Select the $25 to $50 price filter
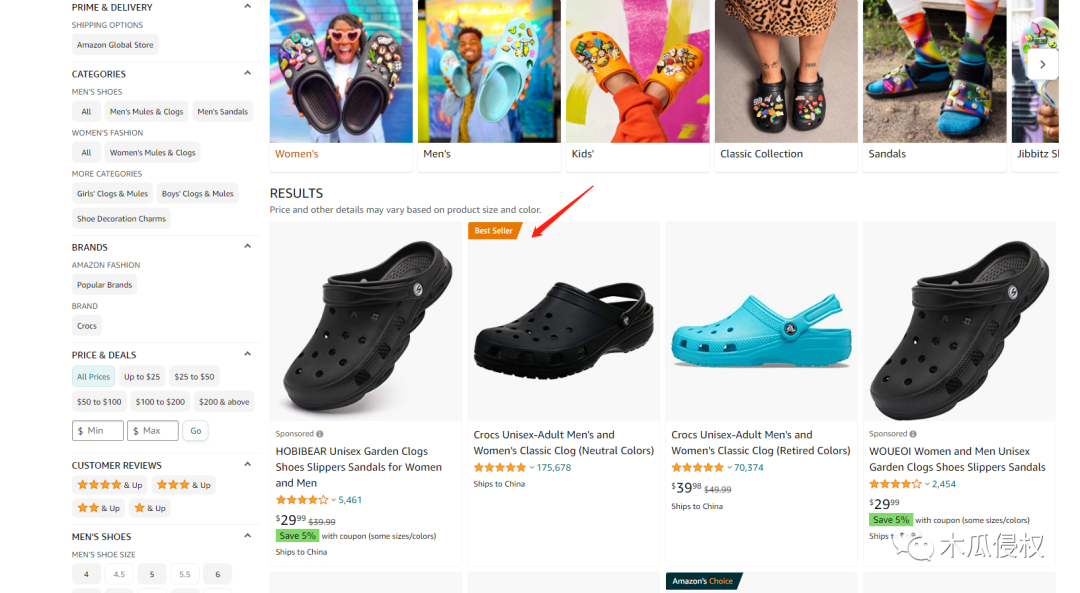The image size is (1080, 593). 194,377
